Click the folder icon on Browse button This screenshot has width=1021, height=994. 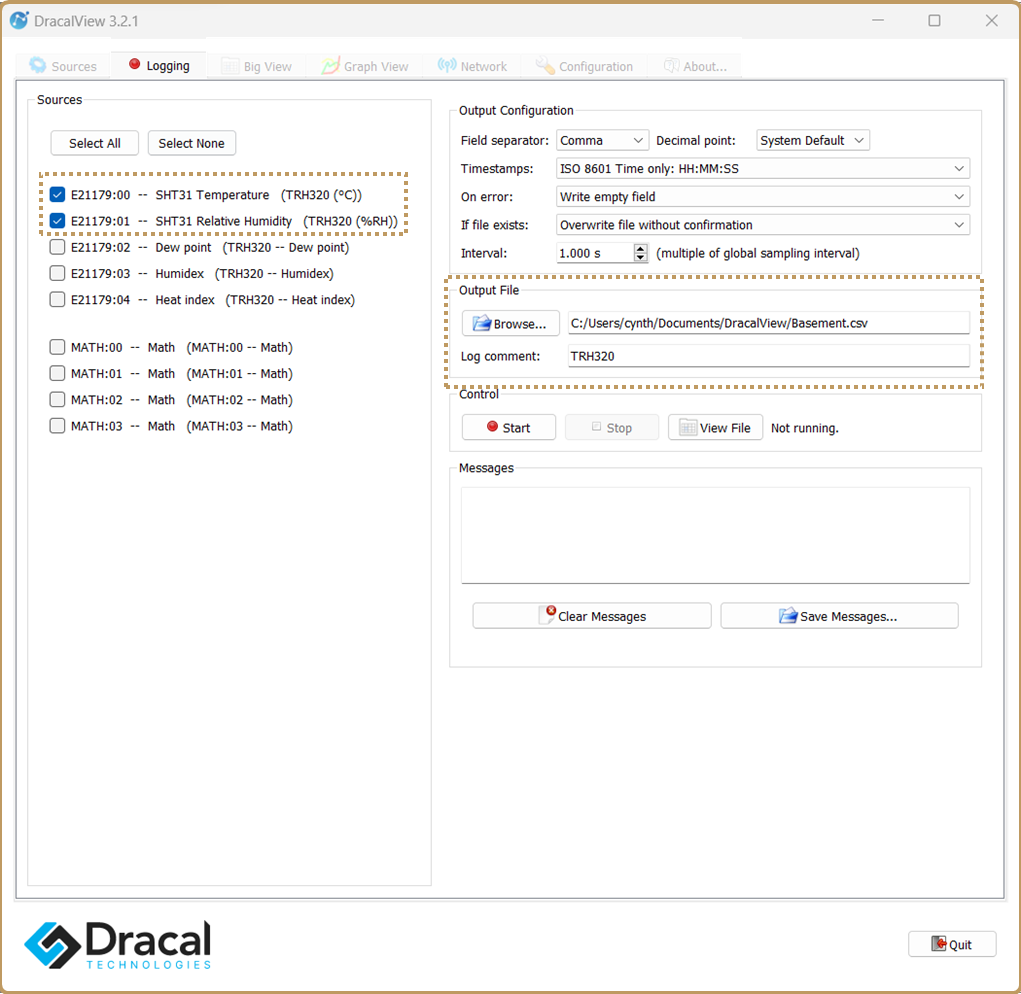click(x=481, y=324)
